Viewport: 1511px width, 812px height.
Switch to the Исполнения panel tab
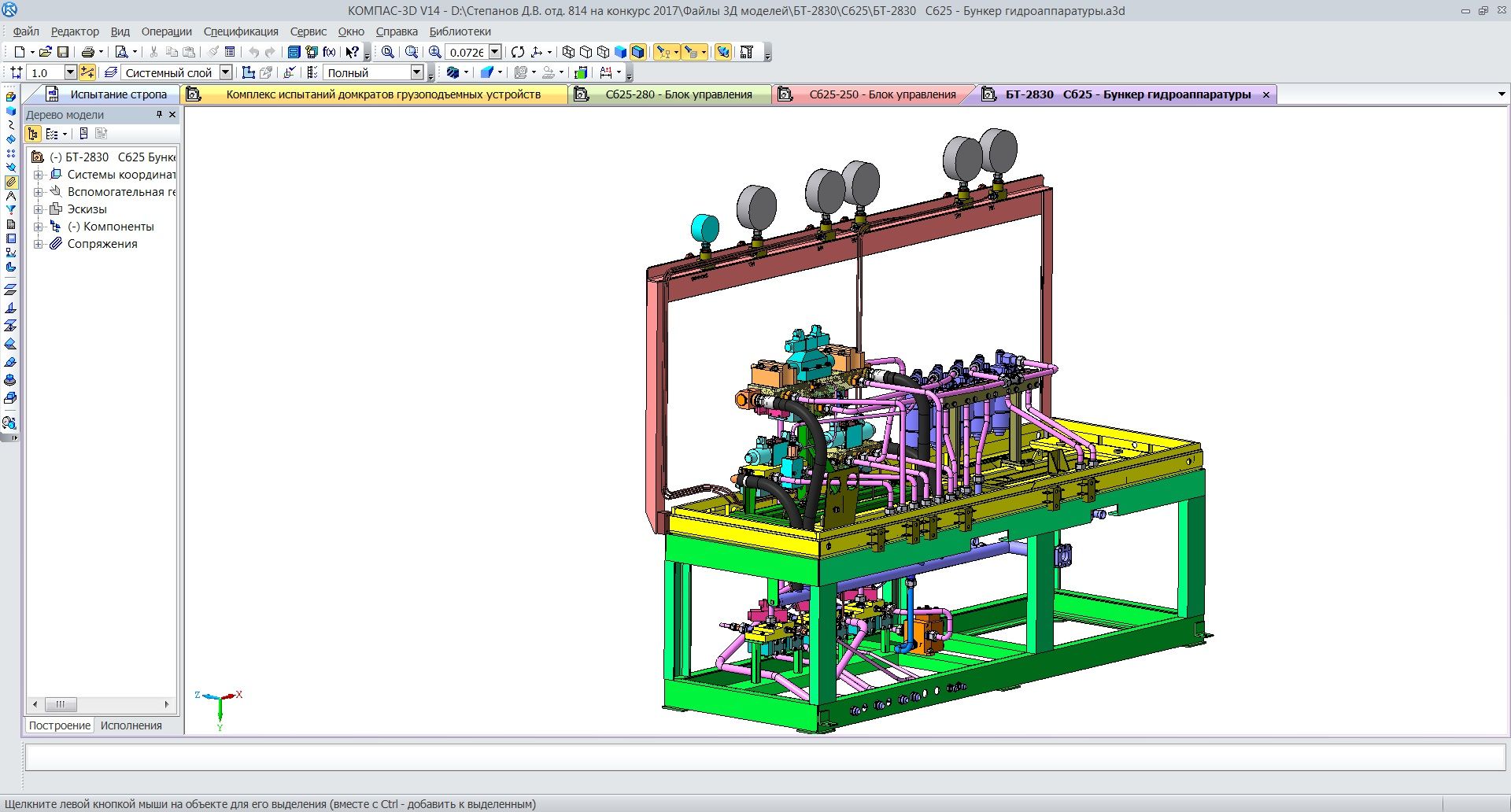click(131, 725)
